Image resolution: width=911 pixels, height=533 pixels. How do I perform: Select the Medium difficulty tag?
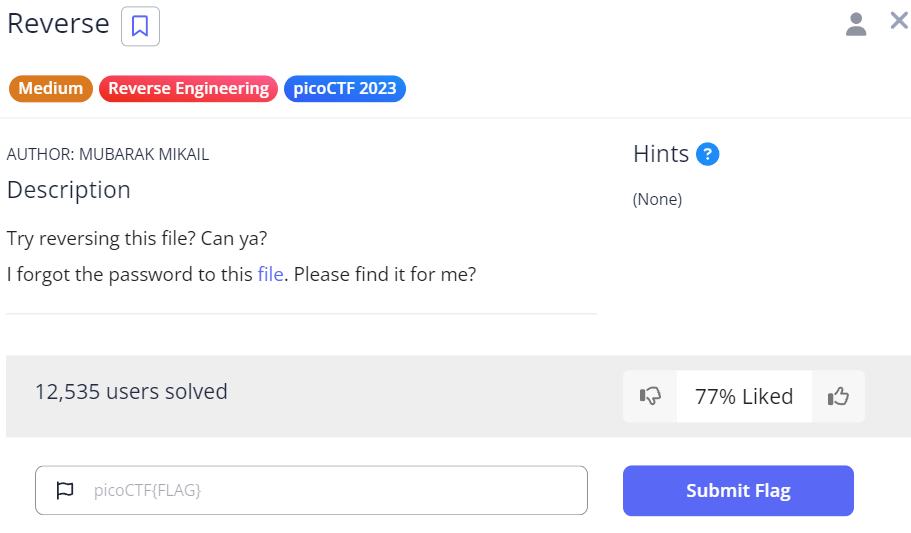[x=51, y=88]
